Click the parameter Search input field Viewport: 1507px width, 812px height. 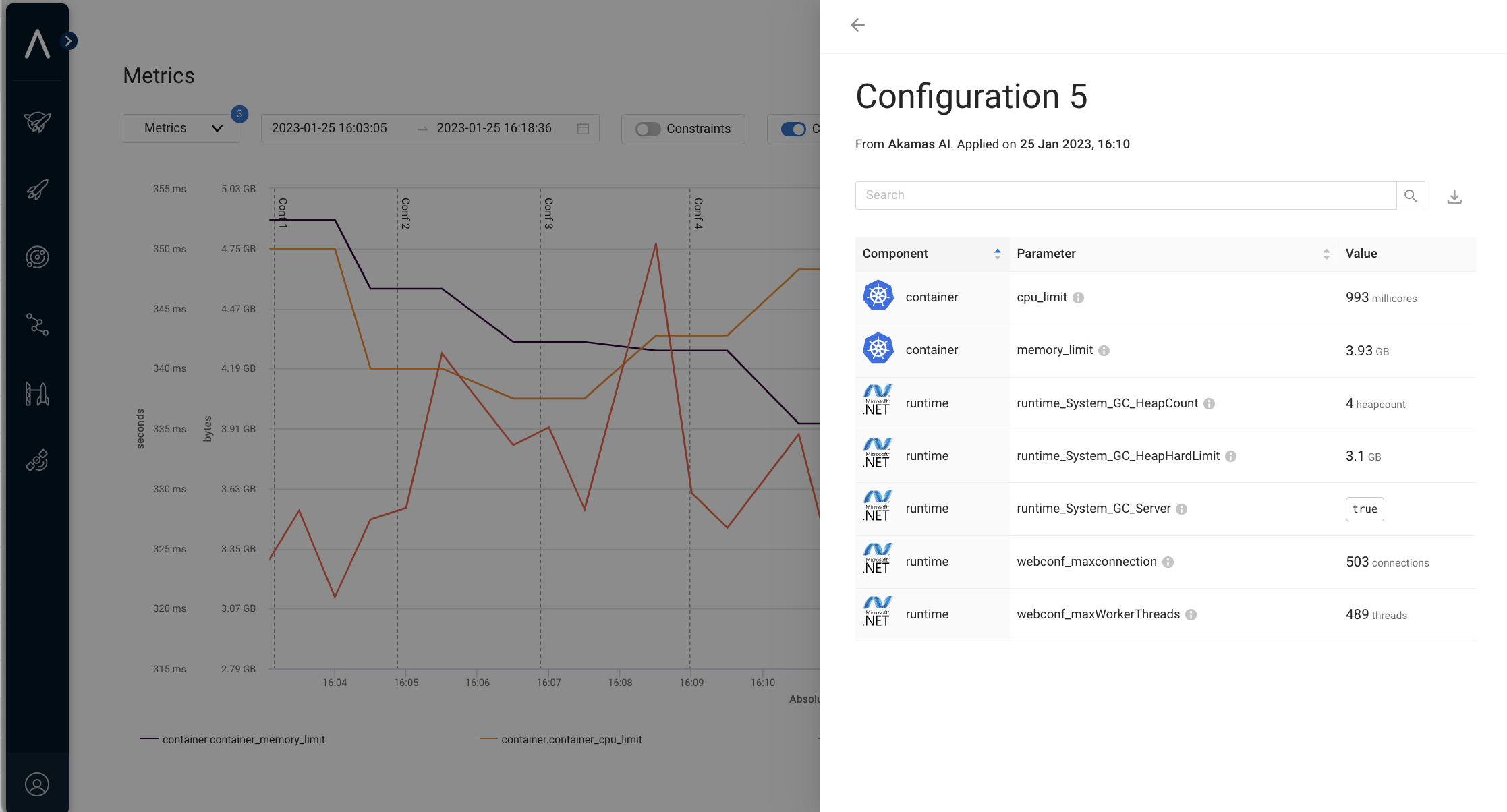tap(1125, 196)
